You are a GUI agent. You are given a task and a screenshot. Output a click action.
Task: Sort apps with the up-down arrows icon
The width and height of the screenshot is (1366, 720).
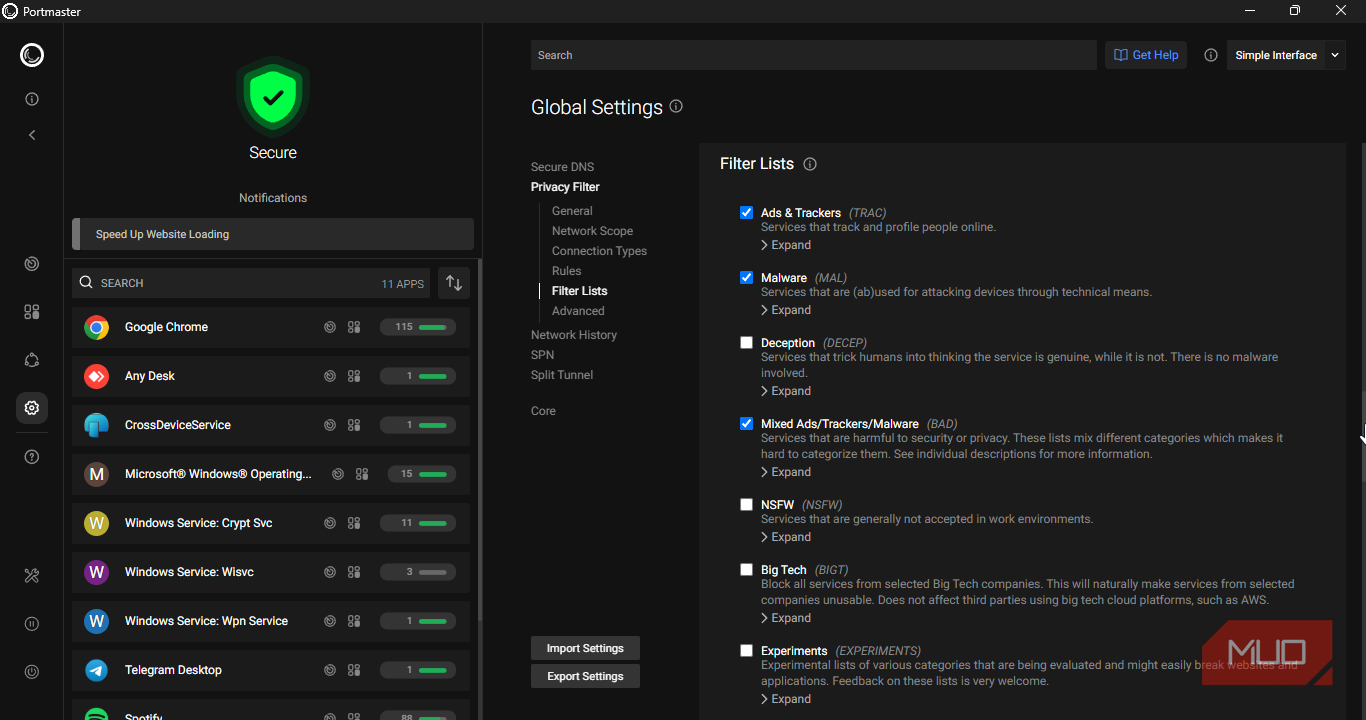click(x=454, y=283)
